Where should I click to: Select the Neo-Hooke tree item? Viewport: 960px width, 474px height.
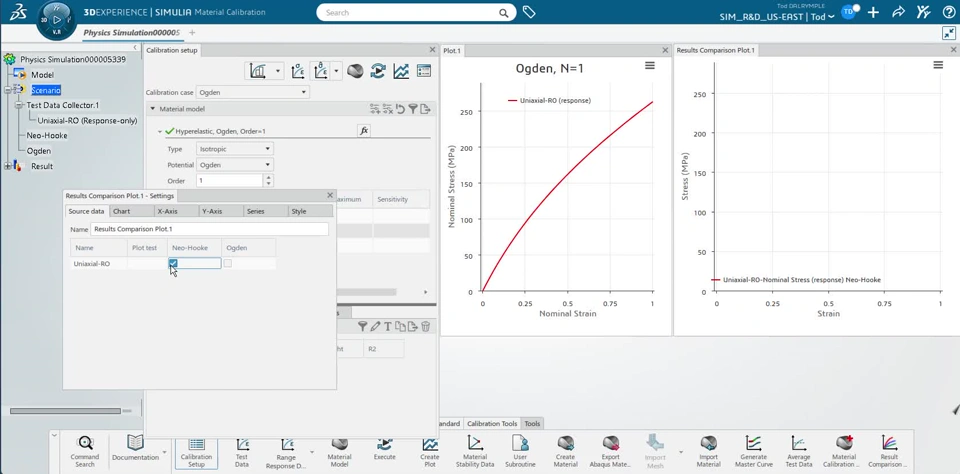coord(47,135)
